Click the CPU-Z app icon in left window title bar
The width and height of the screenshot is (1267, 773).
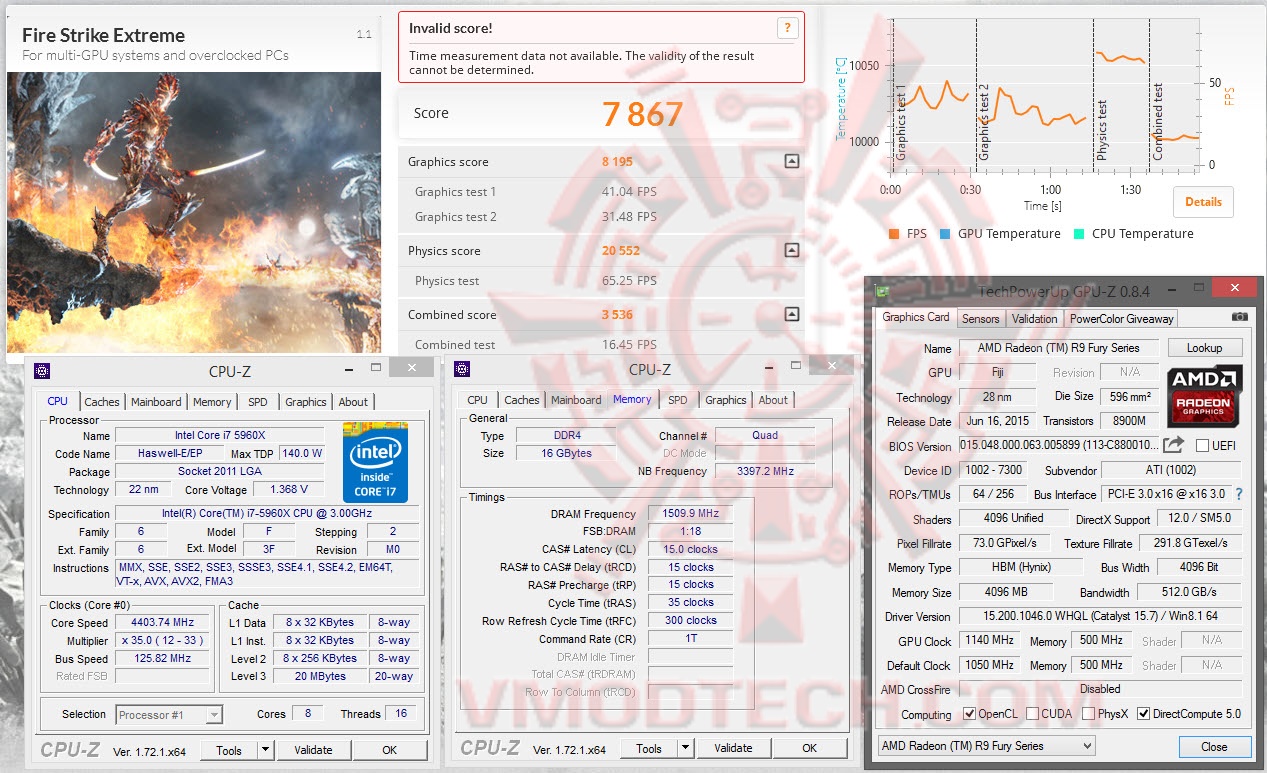[43, 371]
